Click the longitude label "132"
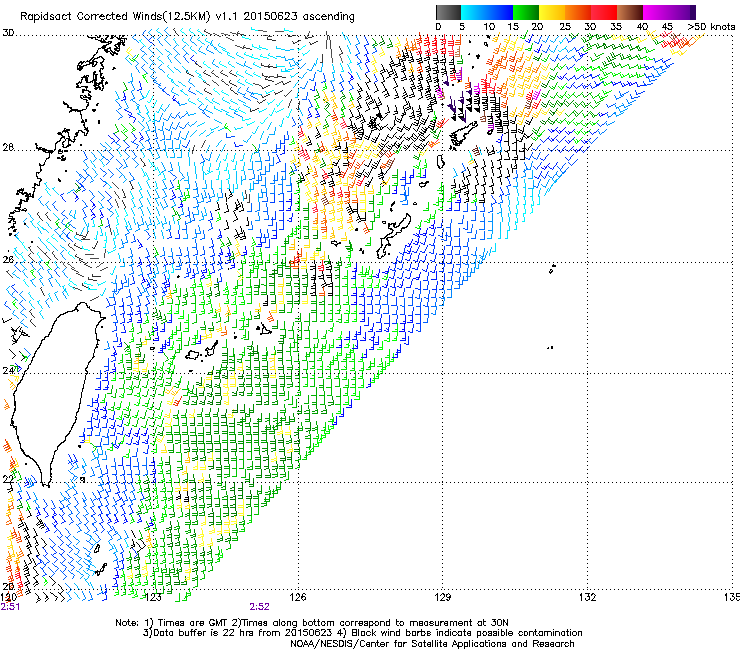 588,597
